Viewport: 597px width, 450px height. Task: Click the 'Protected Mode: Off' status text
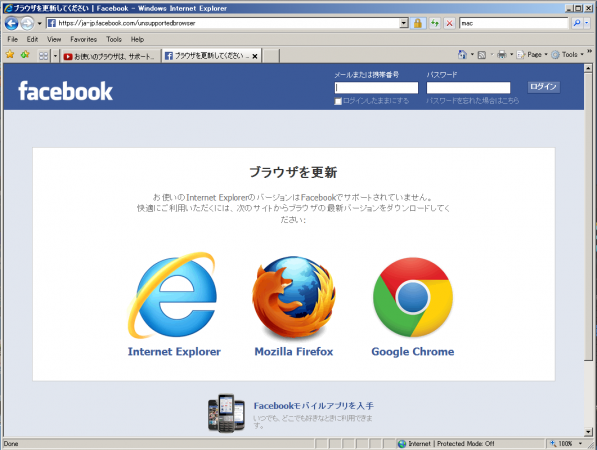[465, 444]
